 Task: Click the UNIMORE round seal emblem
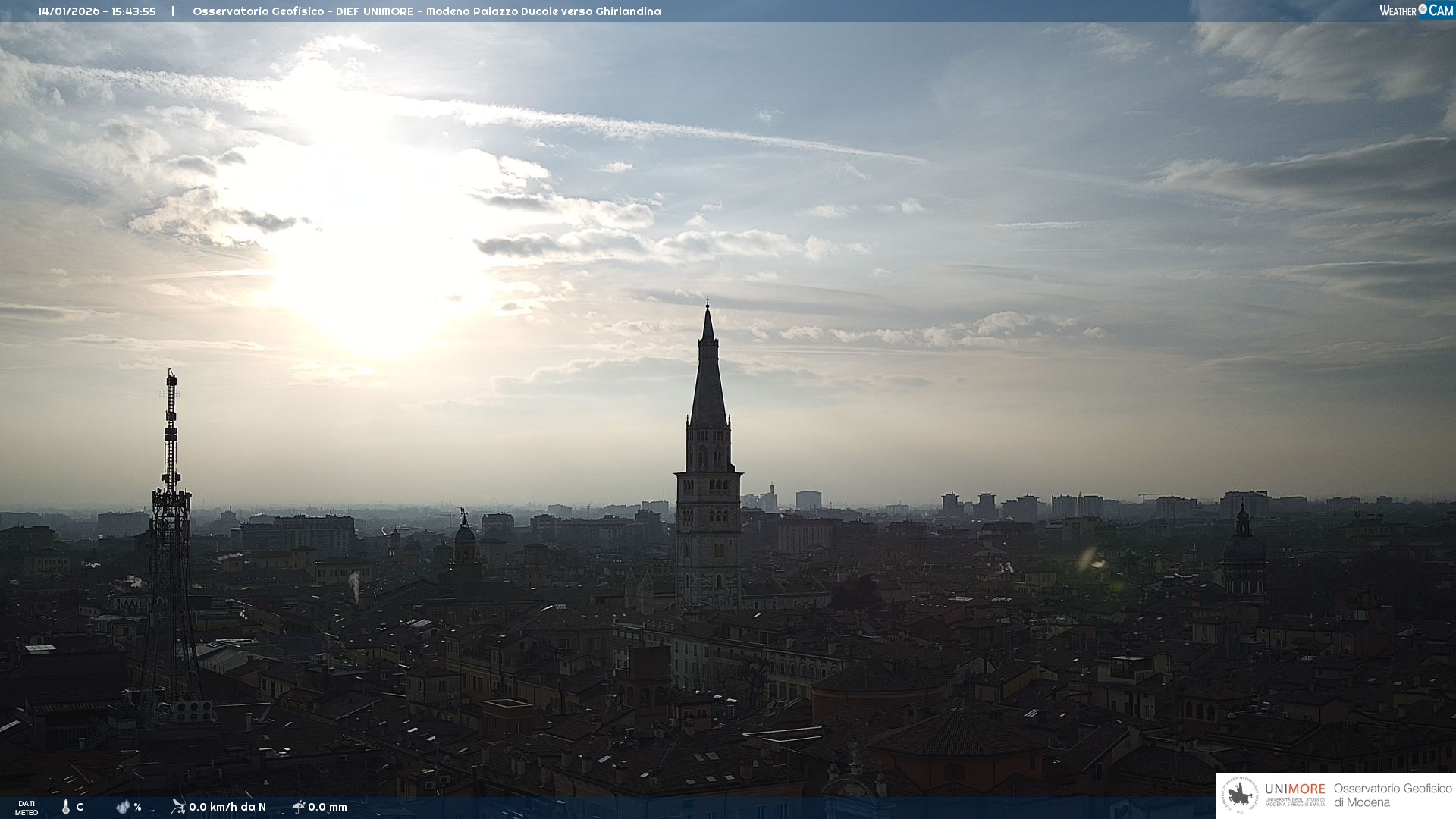click(x=1240, y=795)
